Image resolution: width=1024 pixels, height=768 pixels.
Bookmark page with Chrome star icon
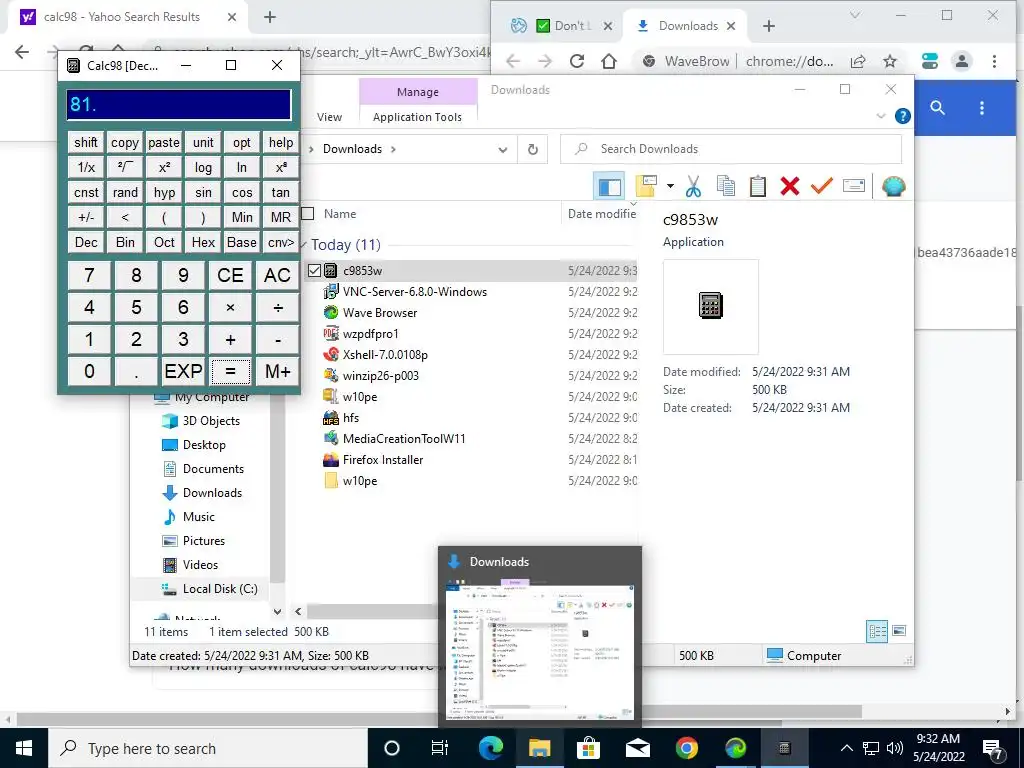[889, 61]
